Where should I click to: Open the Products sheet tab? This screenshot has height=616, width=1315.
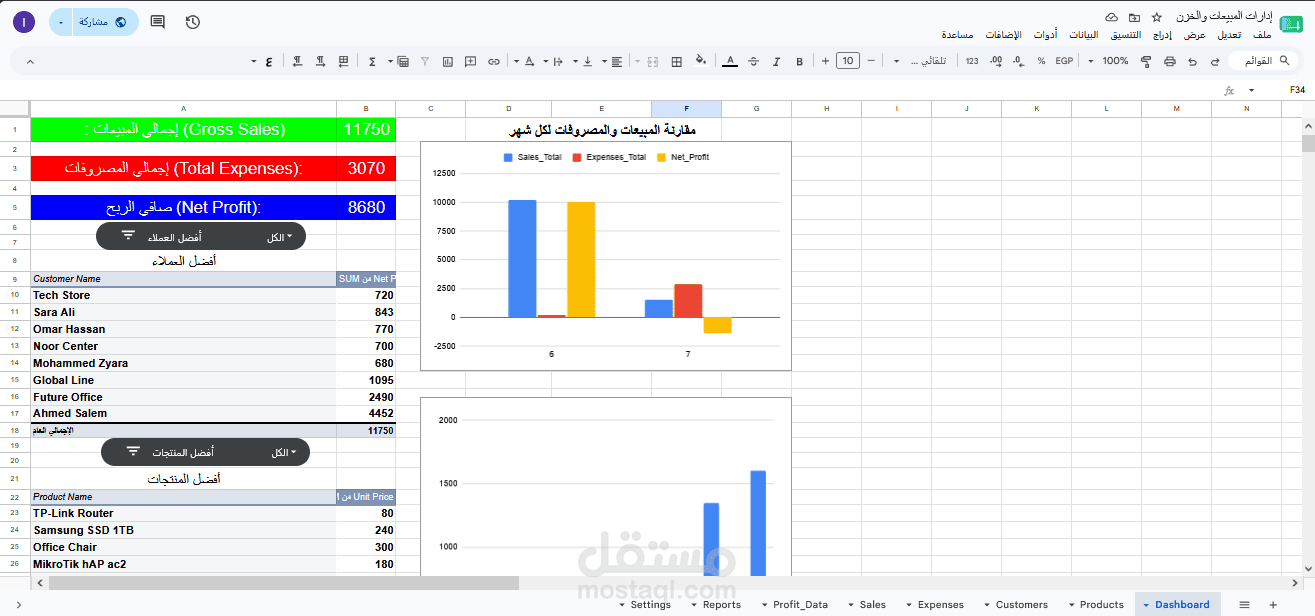coord(1102,605)
